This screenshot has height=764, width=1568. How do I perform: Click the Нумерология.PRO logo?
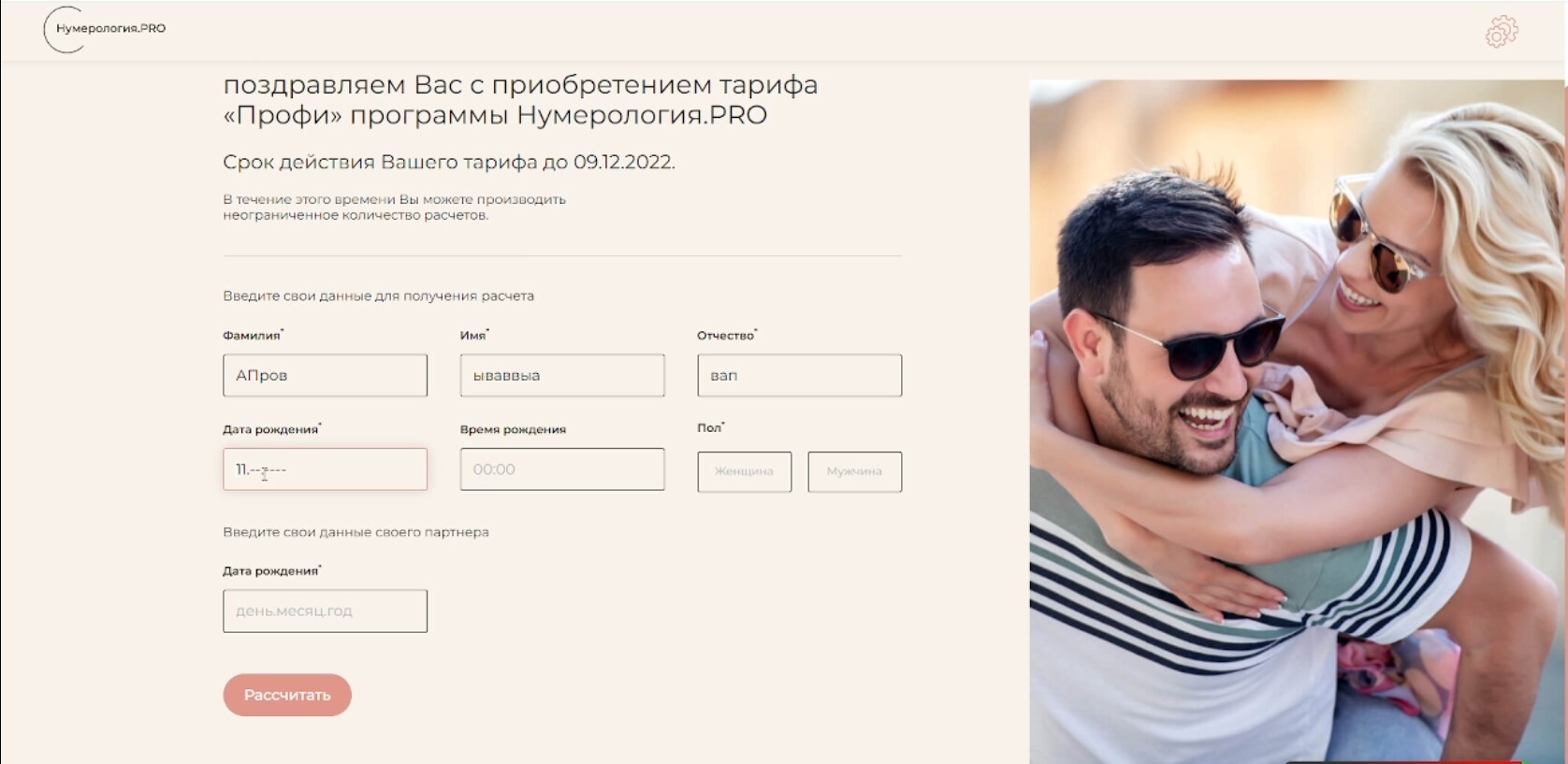106,29
